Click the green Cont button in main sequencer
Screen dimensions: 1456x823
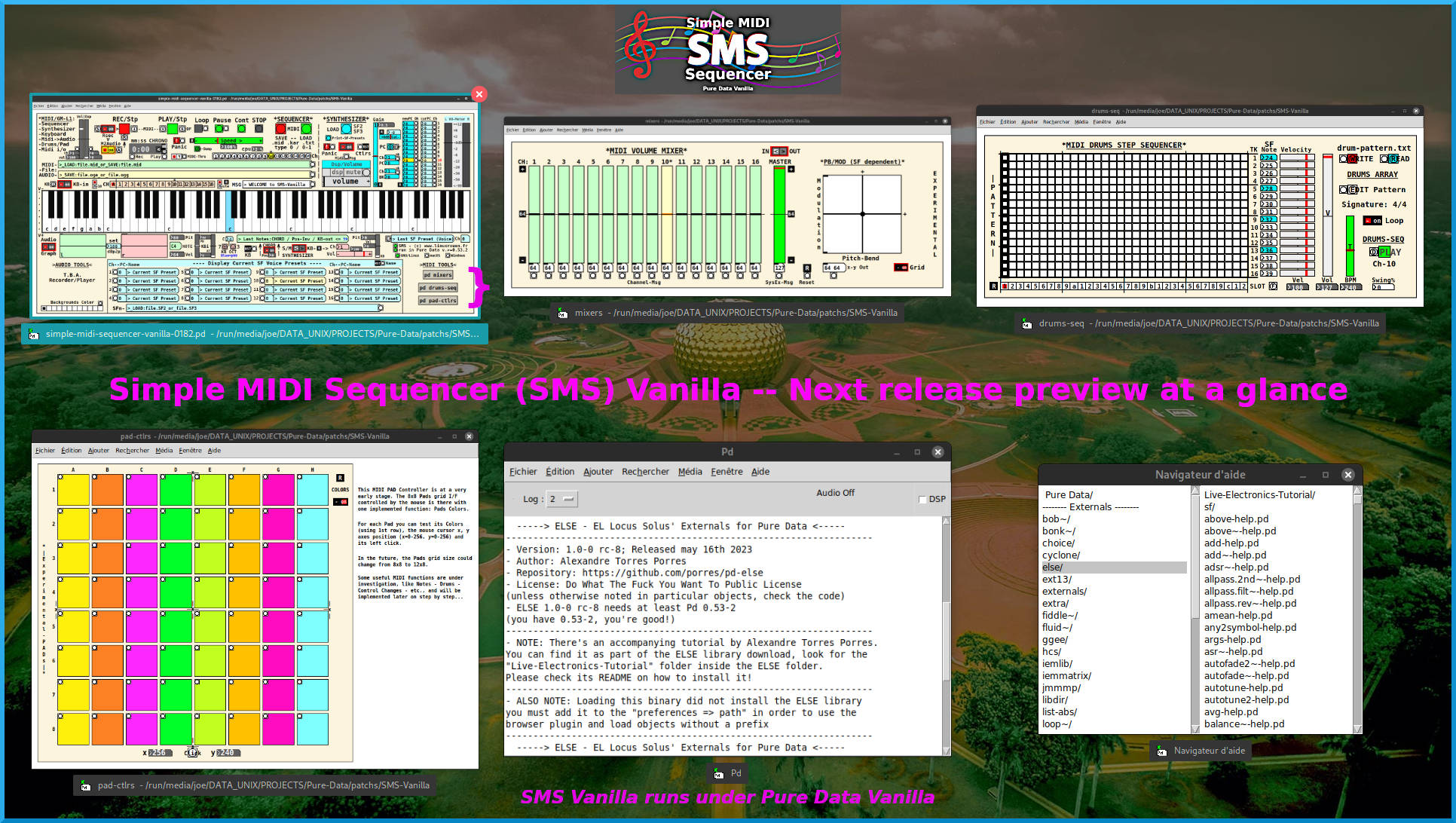pos(241,128)
